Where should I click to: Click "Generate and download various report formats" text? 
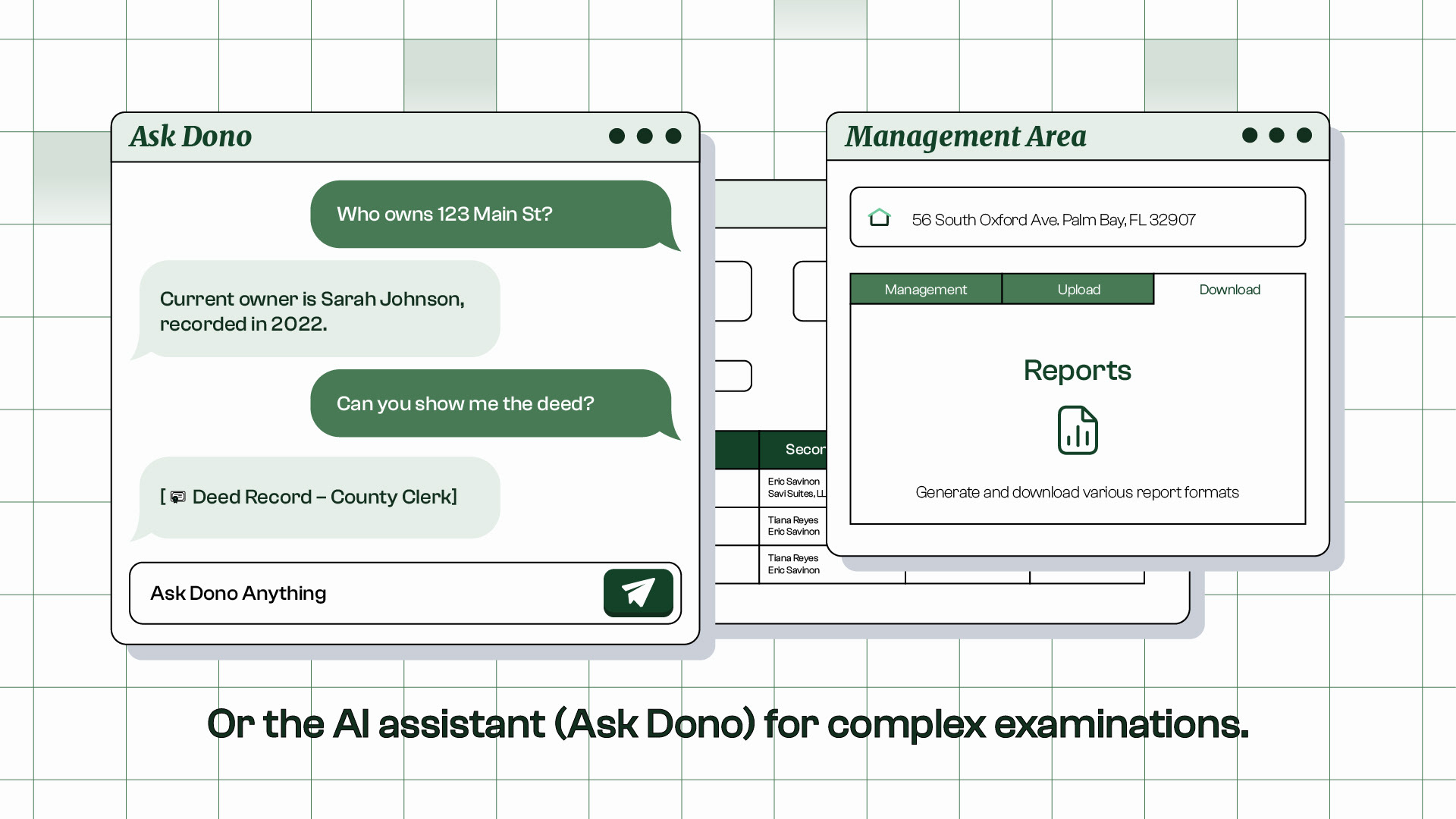click(1077, 492)
